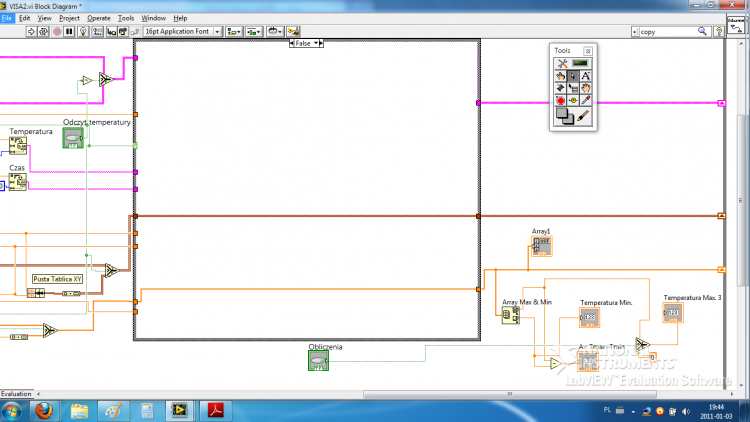This screenshot has width=750, height=422.
Task: Click the Array Max & Min function
Action: [x=510, y=315]
